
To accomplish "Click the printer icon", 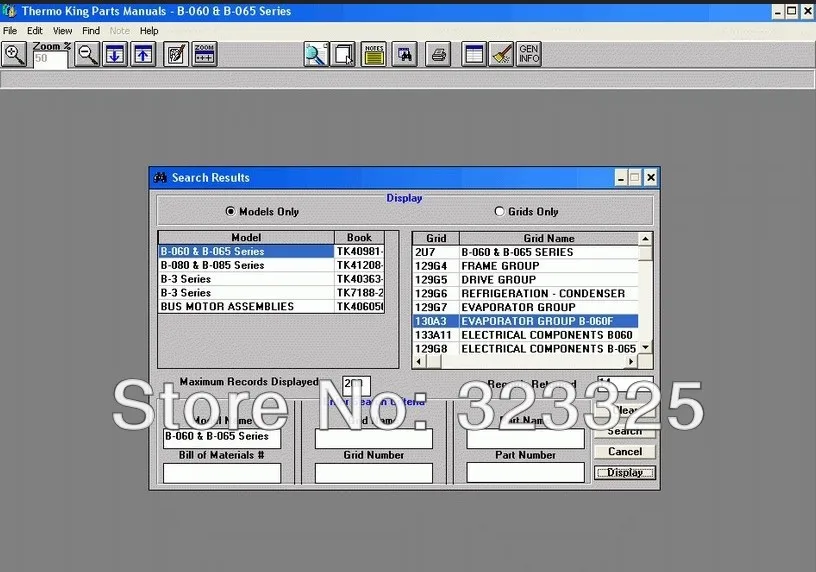I will point(438,54).
